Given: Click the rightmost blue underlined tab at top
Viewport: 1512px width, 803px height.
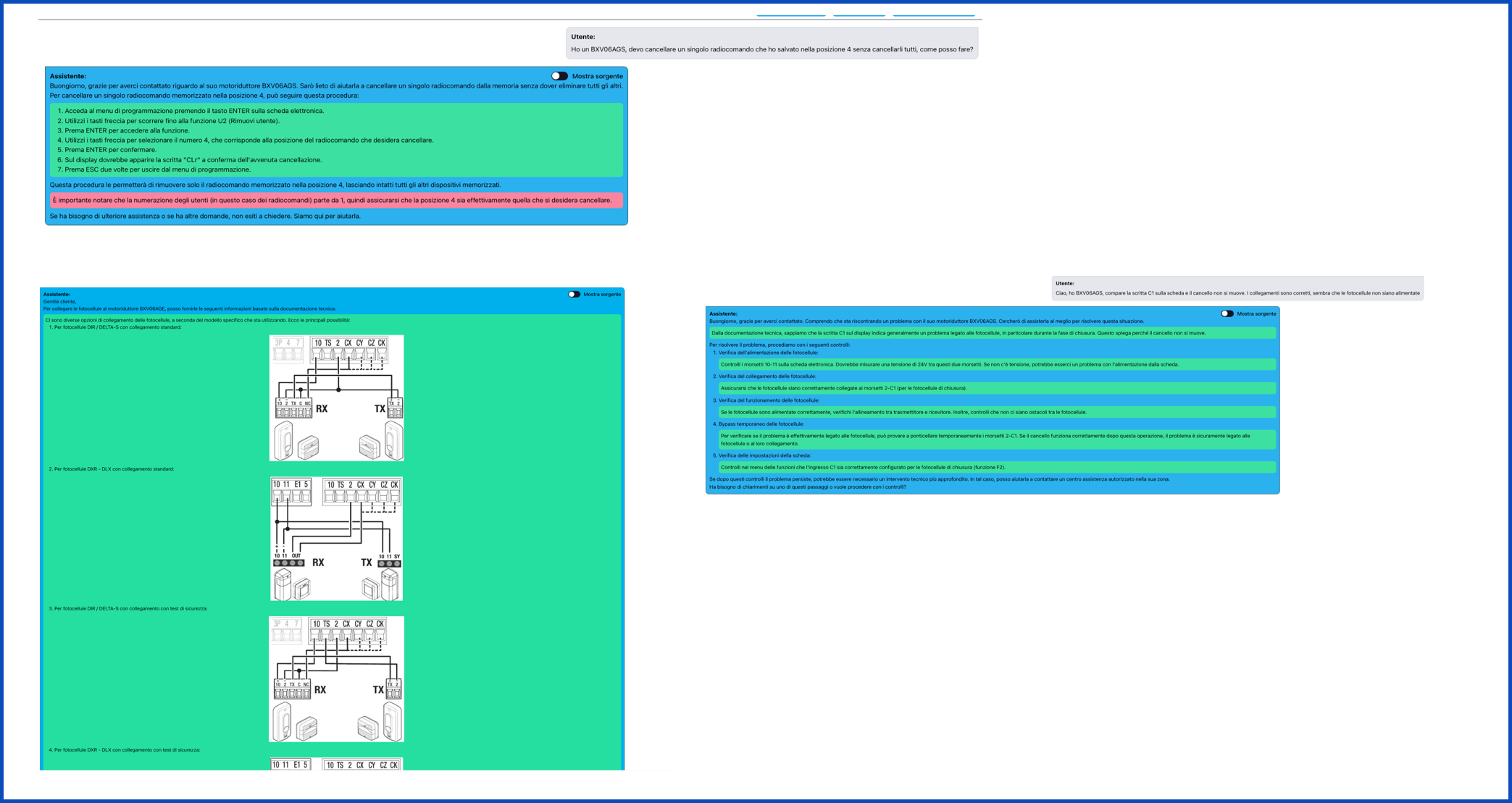Looking at the screenshot, I should [x=933, y=13].
